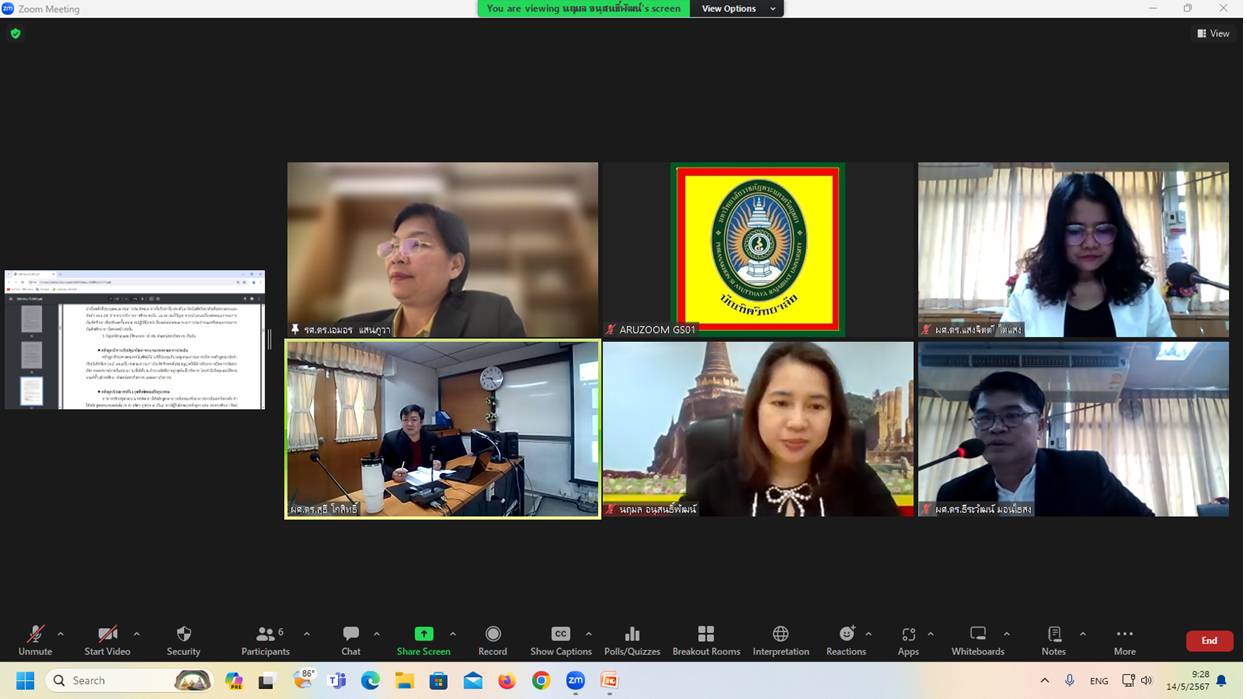Open the Participants panel

coord(265,640)
